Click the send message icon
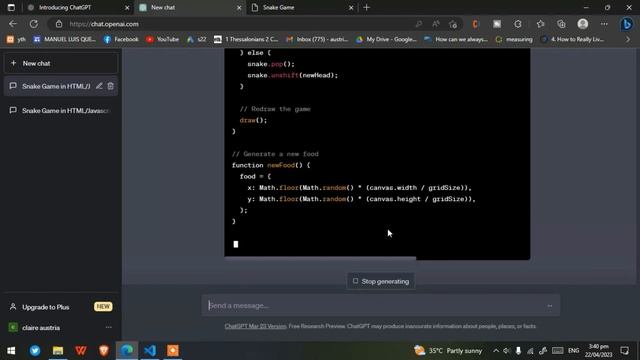The height and width of the screenshot is (360, 640). click(x=550, y=306)
